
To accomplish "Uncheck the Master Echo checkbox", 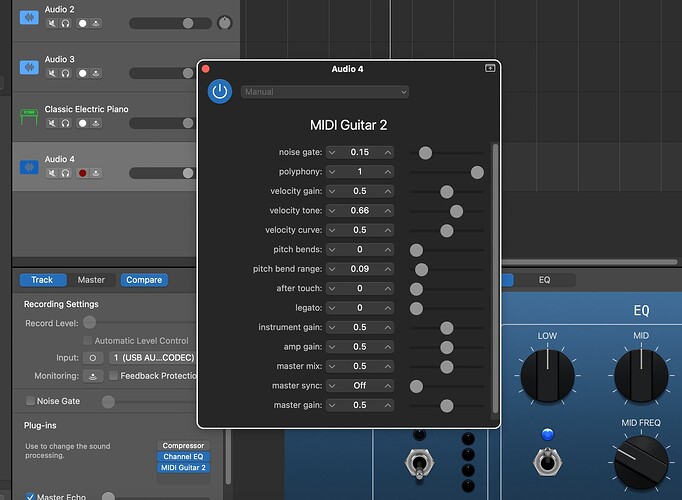I will [x=30, y=497].
